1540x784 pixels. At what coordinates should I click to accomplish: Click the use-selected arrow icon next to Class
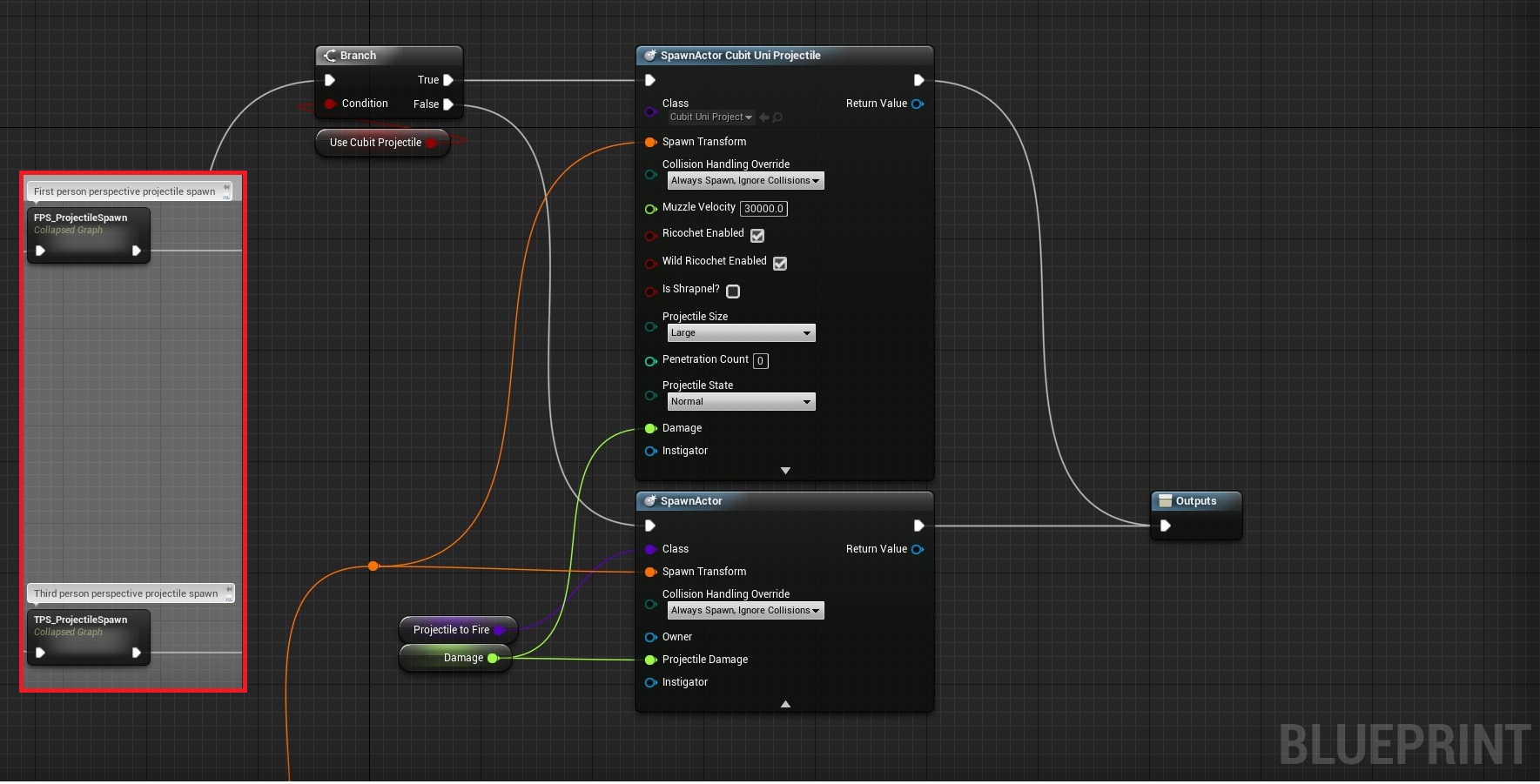(x=764, y=117)
